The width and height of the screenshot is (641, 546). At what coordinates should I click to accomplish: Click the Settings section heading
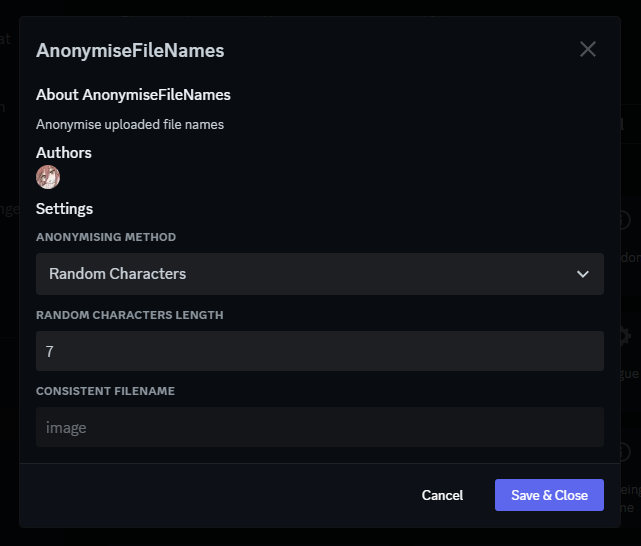[64, 209]
